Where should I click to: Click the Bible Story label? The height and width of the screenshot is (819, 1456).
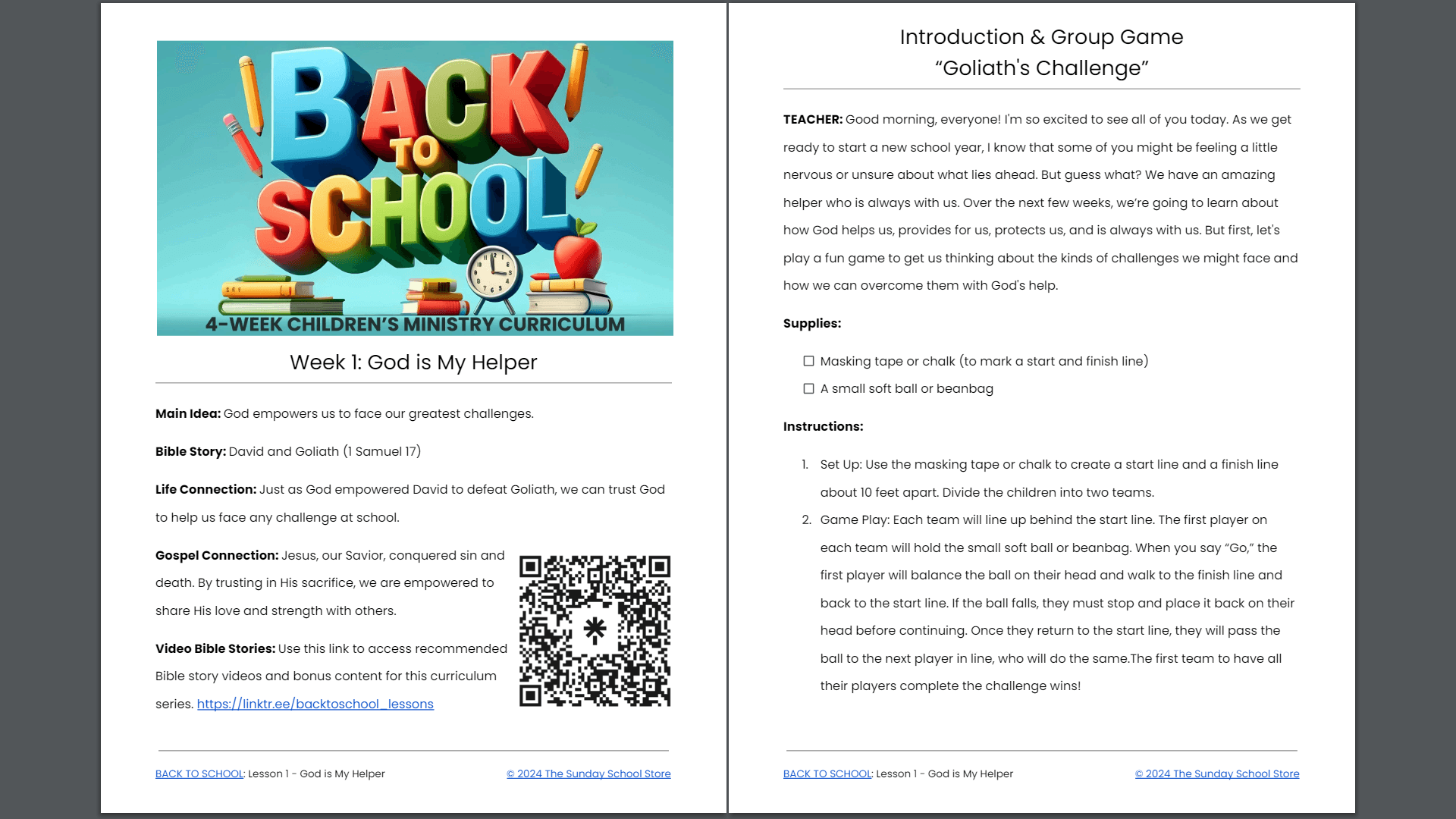point(190,451)
